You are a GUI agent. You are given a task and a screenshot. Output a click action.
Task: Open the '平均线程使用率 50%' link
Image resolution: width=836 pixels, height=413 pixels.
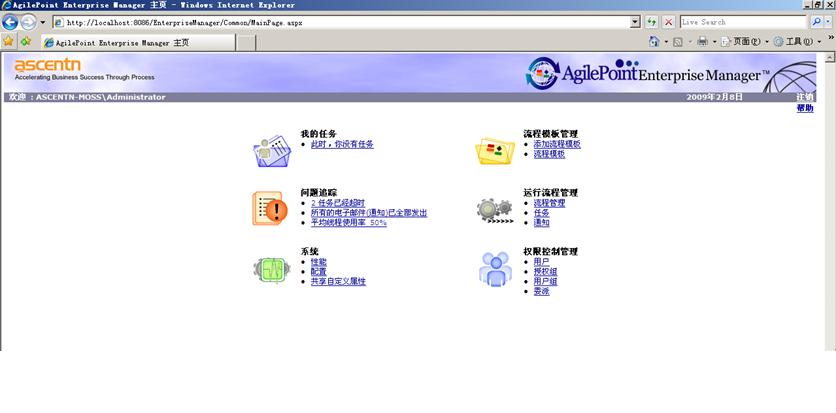349,223
